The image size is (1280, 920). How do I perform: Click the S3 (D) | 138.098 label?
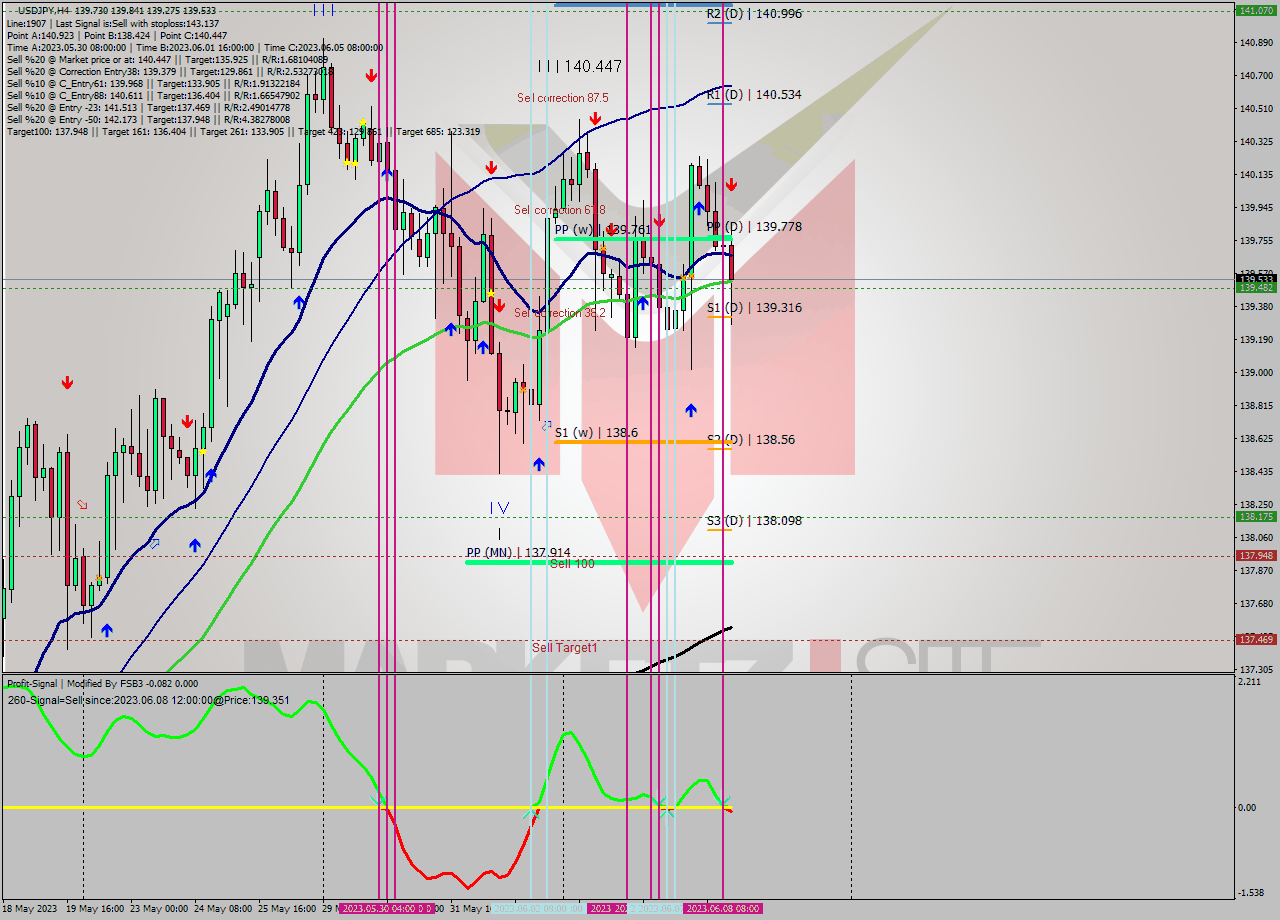coord(754,521)
